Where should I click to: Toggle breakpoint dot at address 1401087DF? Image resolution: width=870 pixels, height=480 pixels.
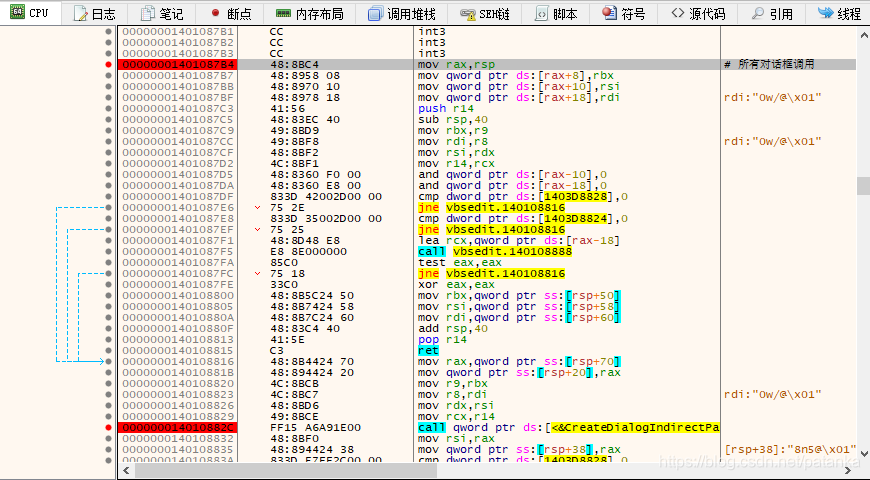[108, 196]
